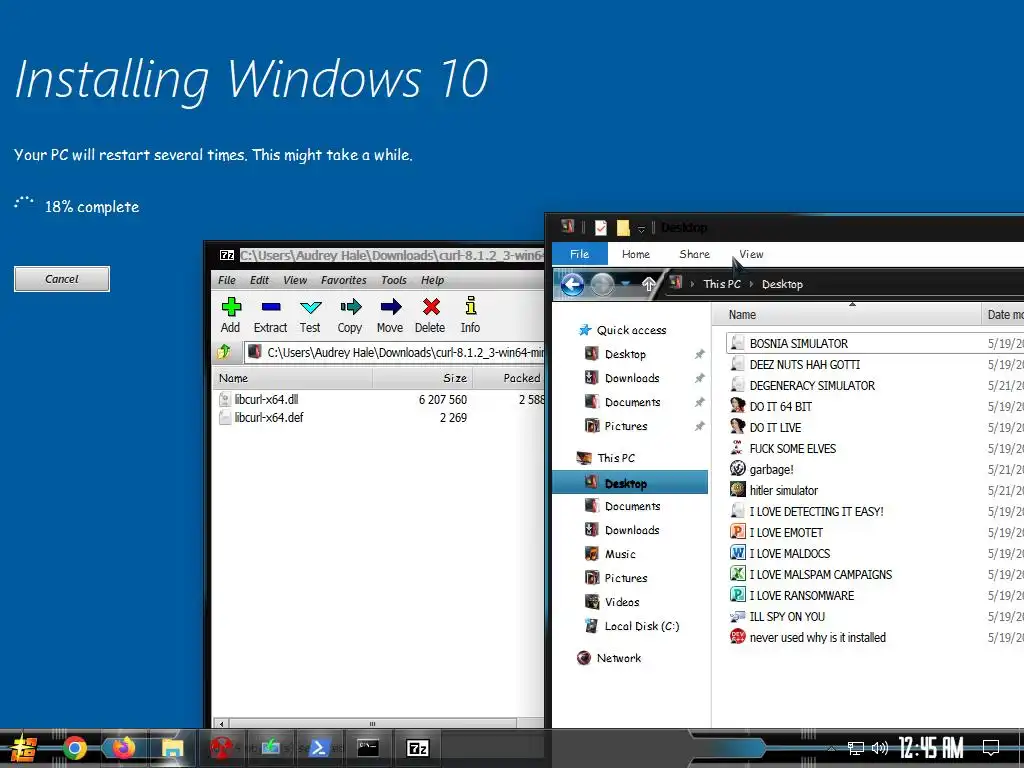
Task: Click the volume icon in system tray
Action: coord(880,748)
